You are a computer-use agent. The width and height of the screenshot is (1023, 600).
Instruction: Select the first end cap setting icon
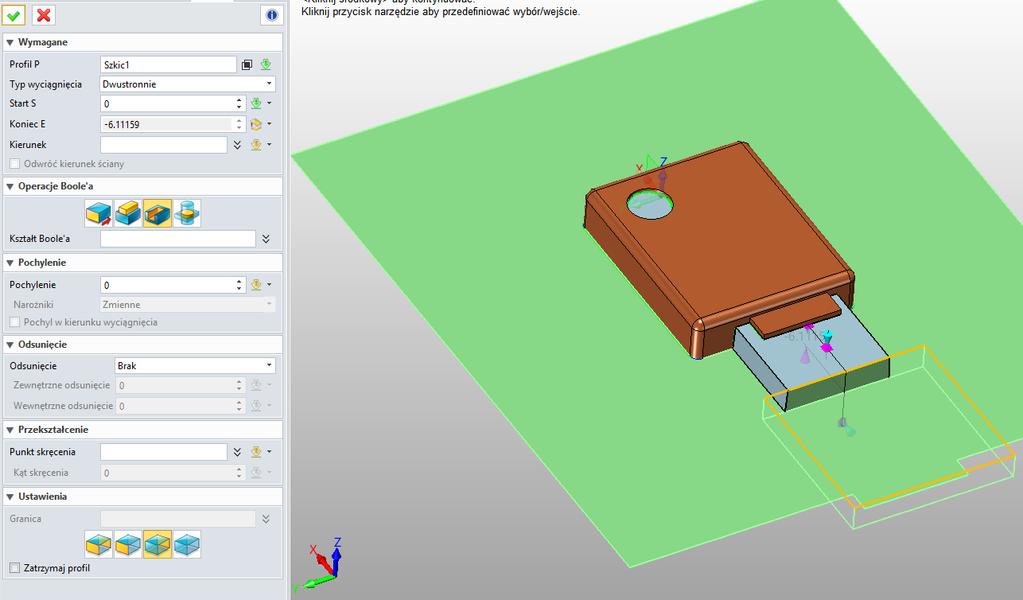coord(99,544)
